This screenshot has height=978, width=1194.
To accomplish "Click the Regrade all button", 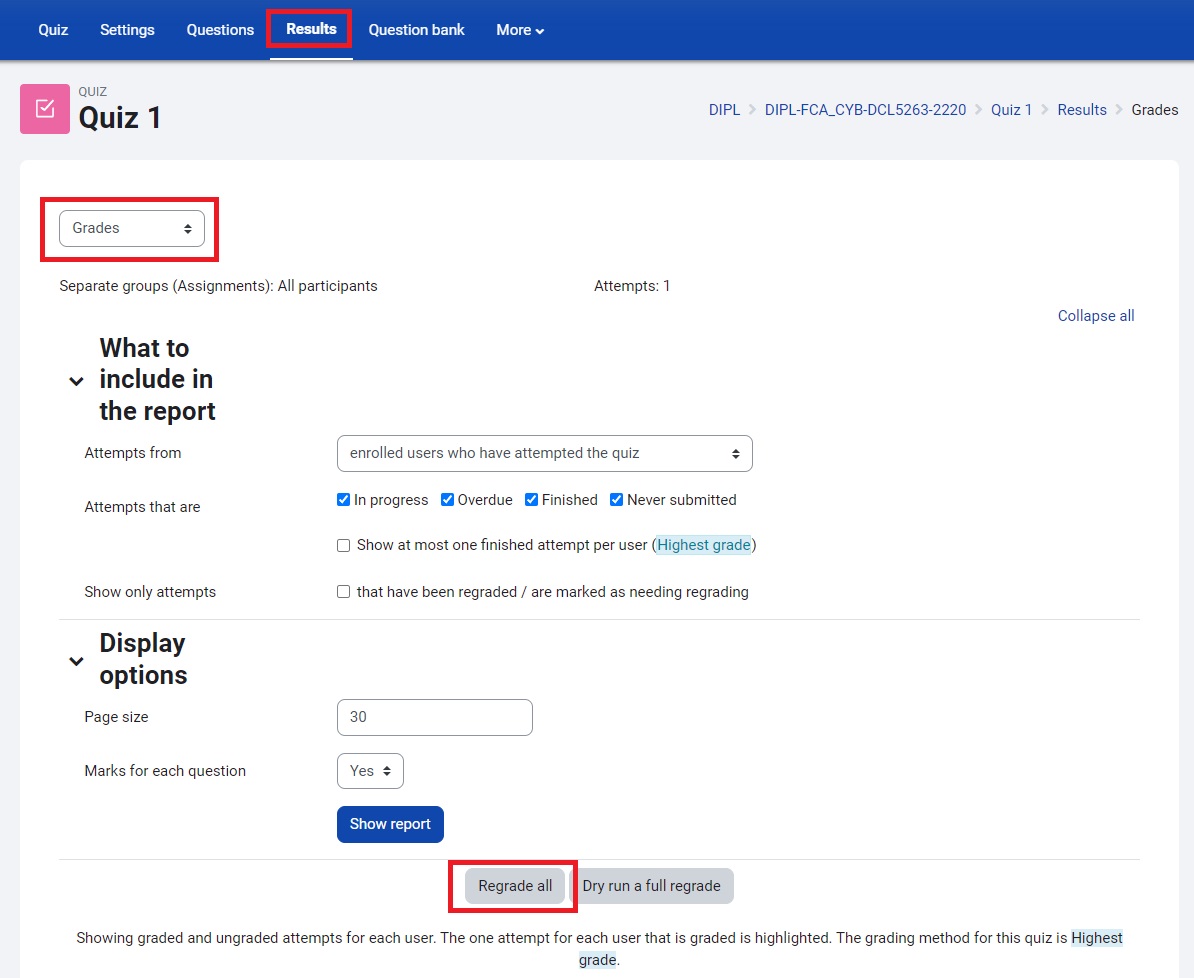I will pyautogui.click(x=515, y=886).
